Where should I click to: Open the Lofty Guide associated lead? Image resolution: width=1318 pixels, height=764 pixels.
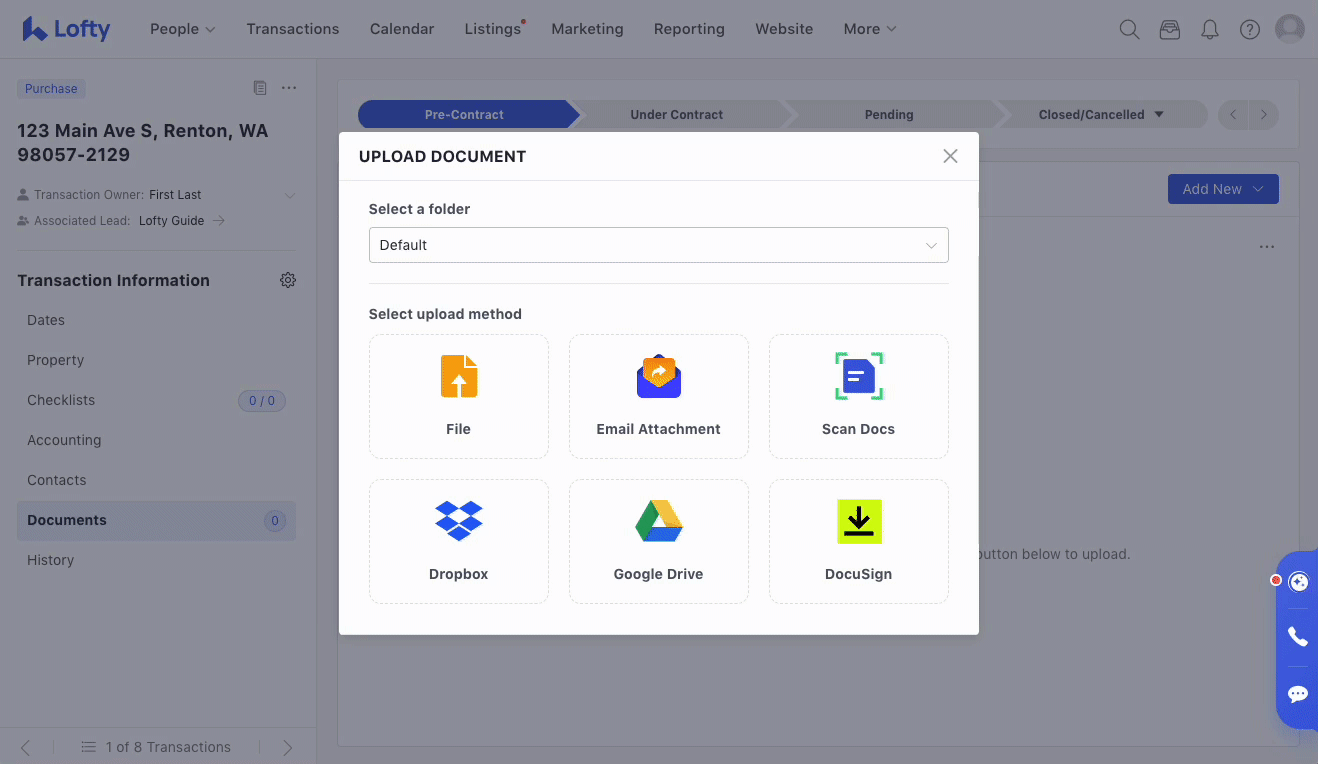(181, 221)
